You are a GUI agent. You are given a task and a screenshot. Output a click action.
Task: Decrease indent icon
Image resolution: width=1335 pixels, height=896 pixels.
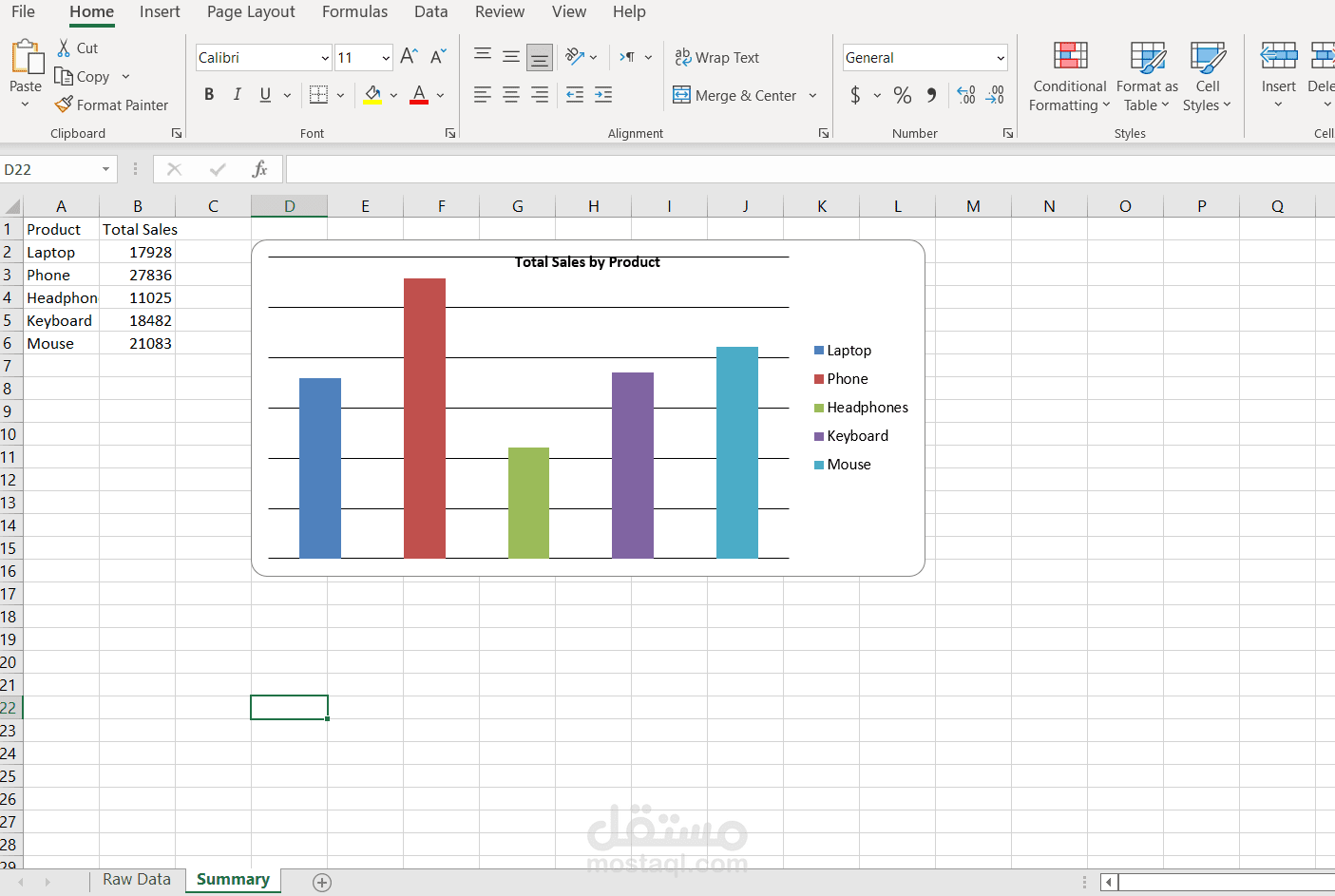pos(575,94)
